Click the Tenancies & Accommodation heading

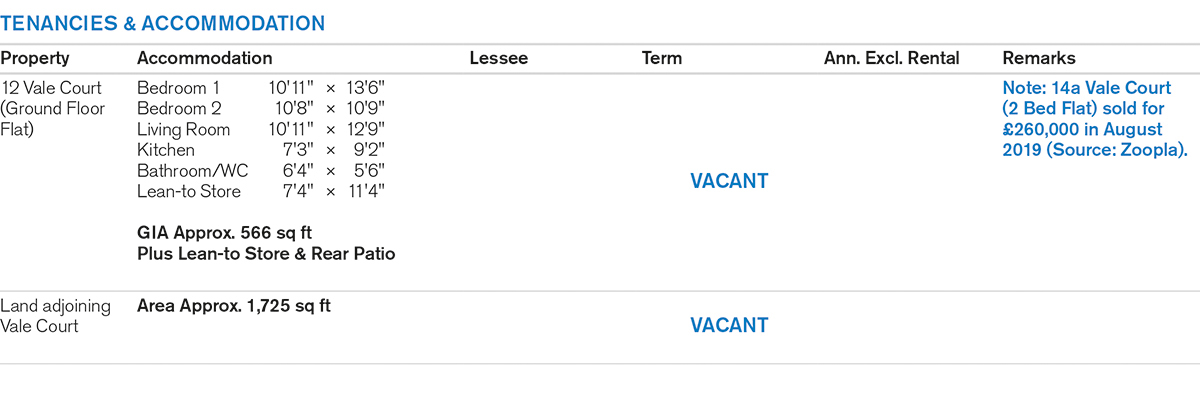point(163,23)
